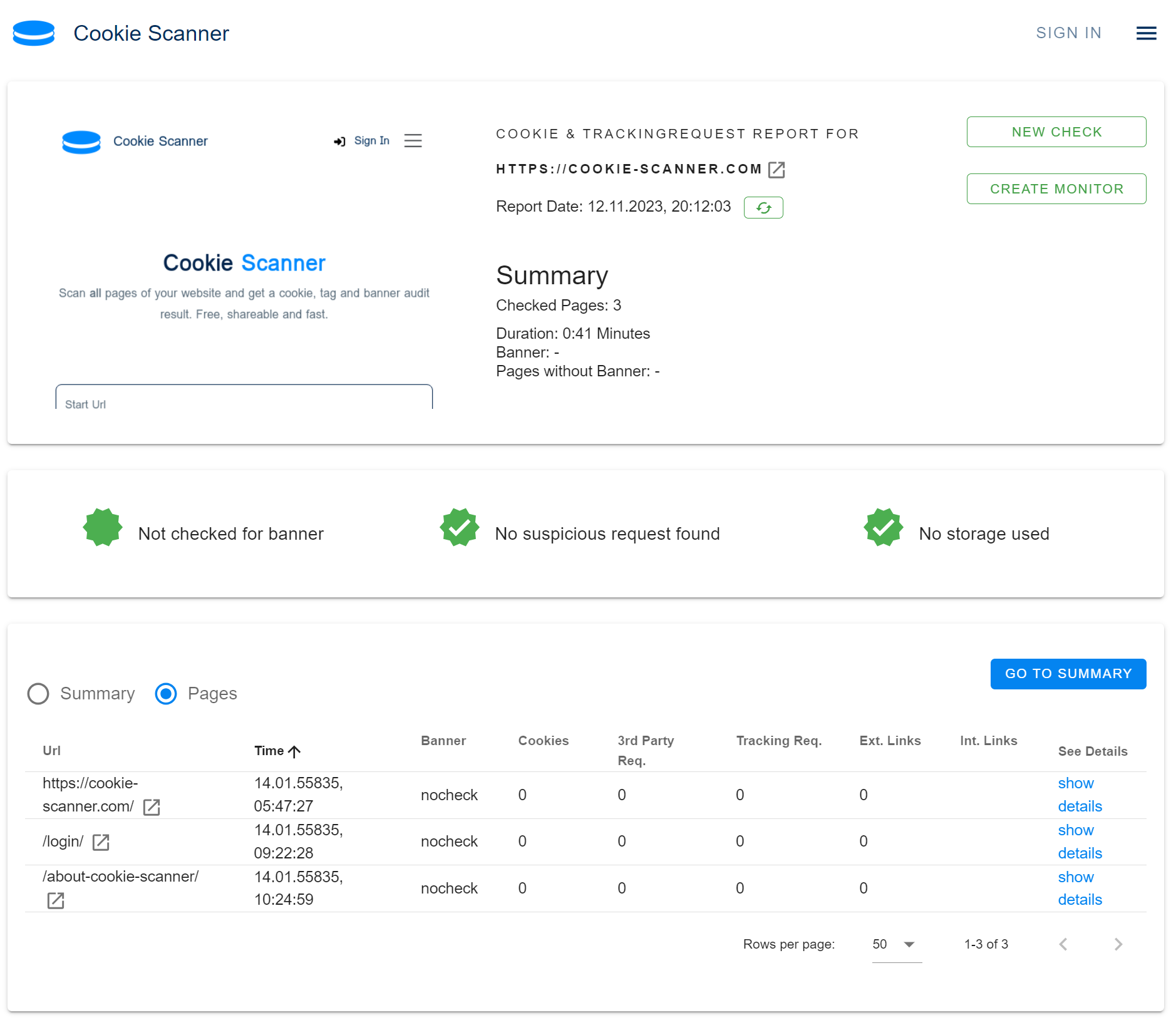Show details for /login/ row
Screen dimensions: 1176x1030
(1080, 842)
